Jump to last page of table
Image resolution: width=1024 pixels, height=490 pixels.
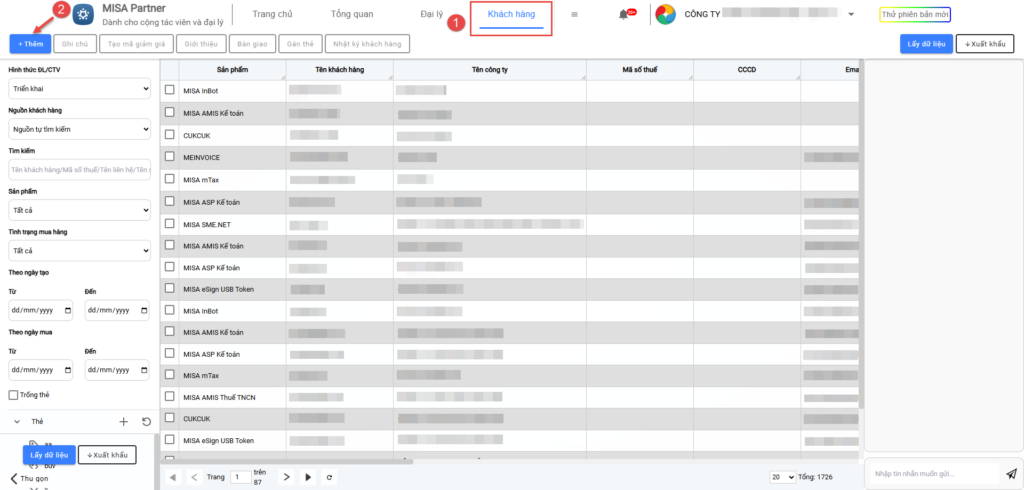coord(308,478)
